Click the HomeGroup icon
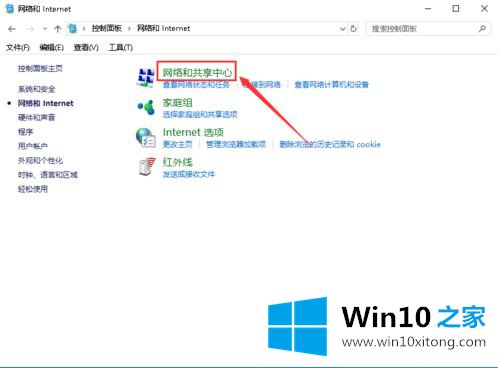The height and width of the screenshot is (368, 498). (x=146, y=107)
